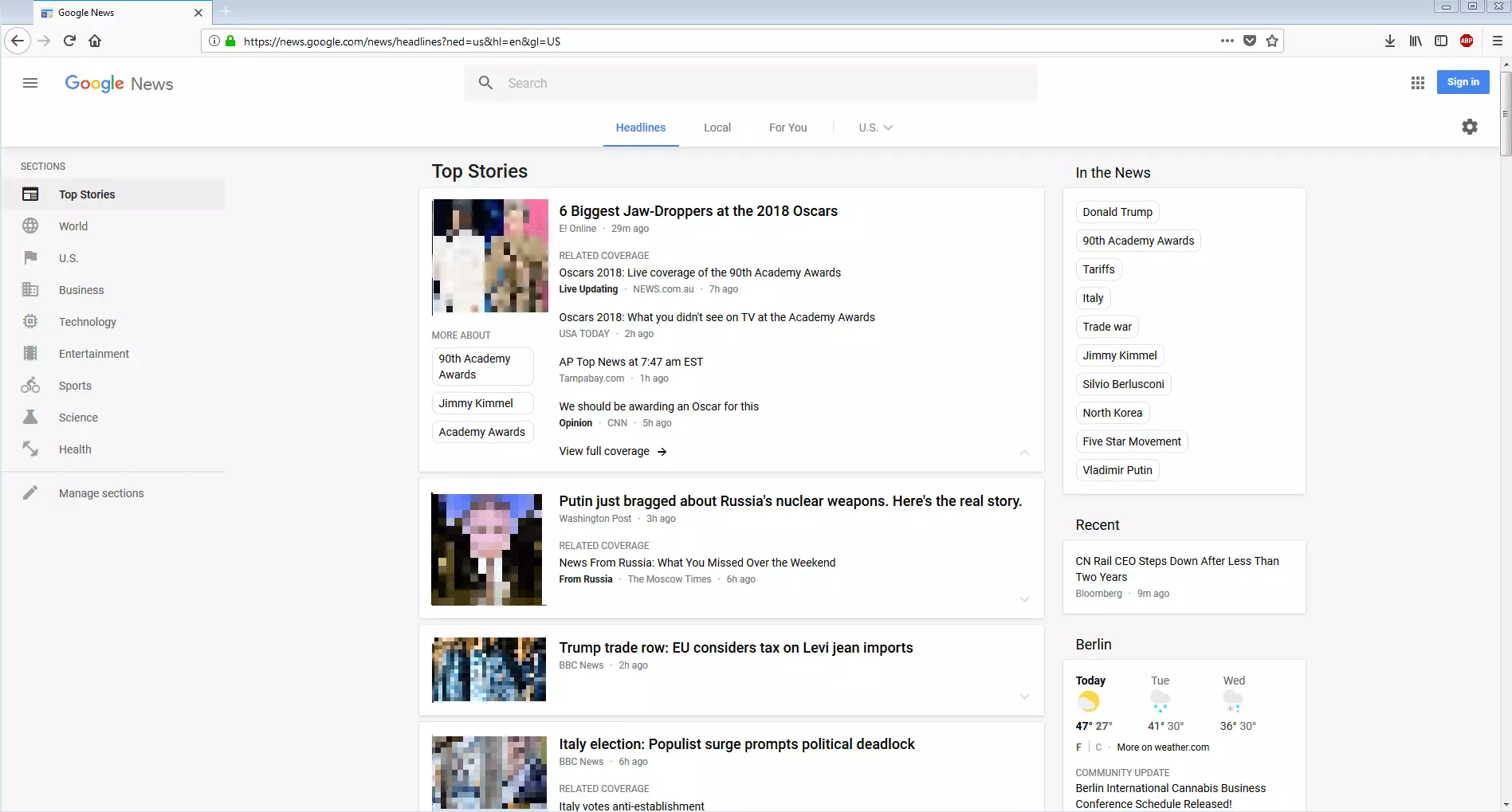The width and height of the screenshot is (1512, 812).
Task: Click the Manage sections pencil icon
Action: click(x=30, y=493)
